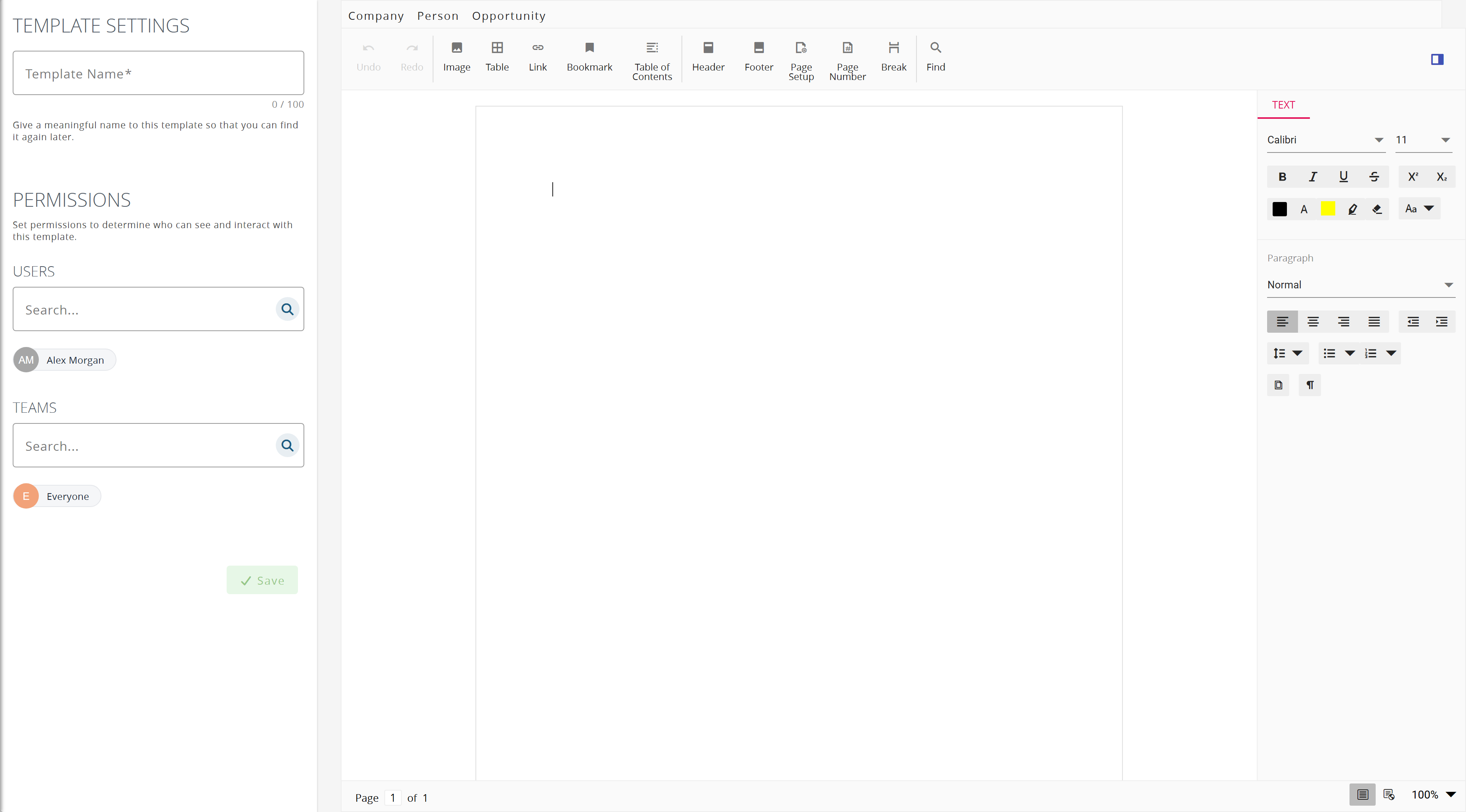Focus the Template Name field
This screenshot has height=812, width=1466.
(158, 73)
